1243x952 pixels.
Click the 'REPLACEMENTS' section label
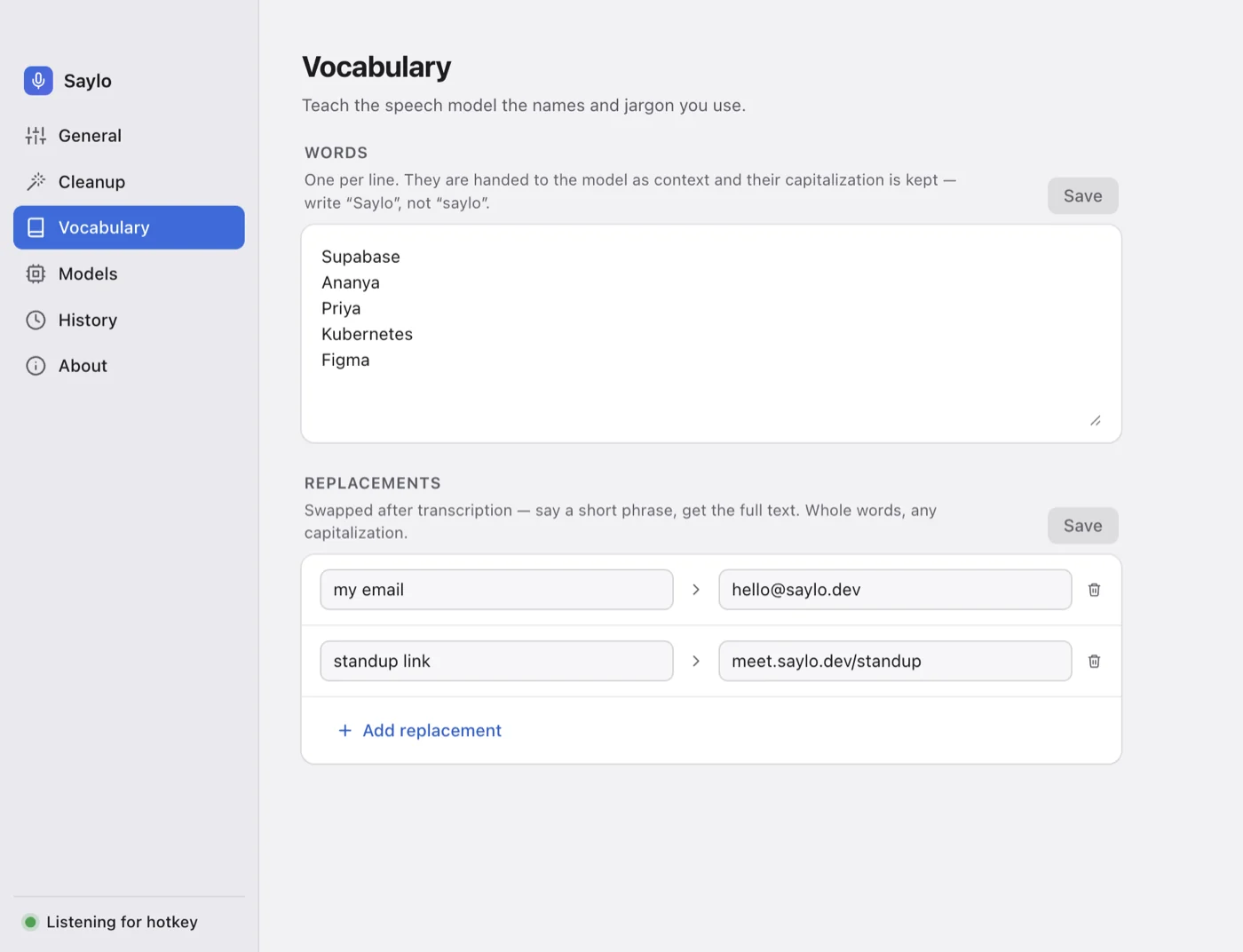pos(373,483)
